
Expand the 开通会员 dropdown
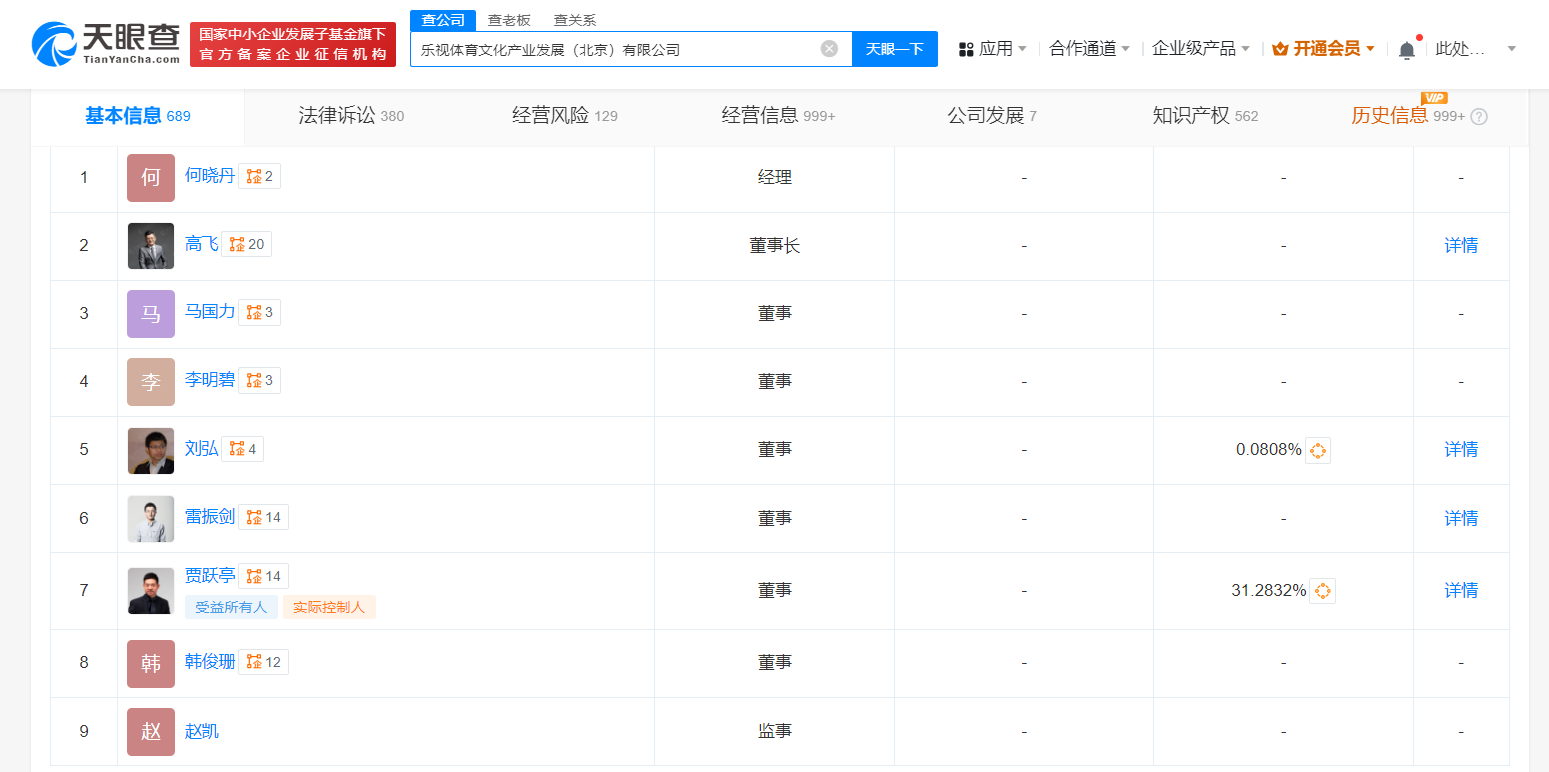(1370, 49)
